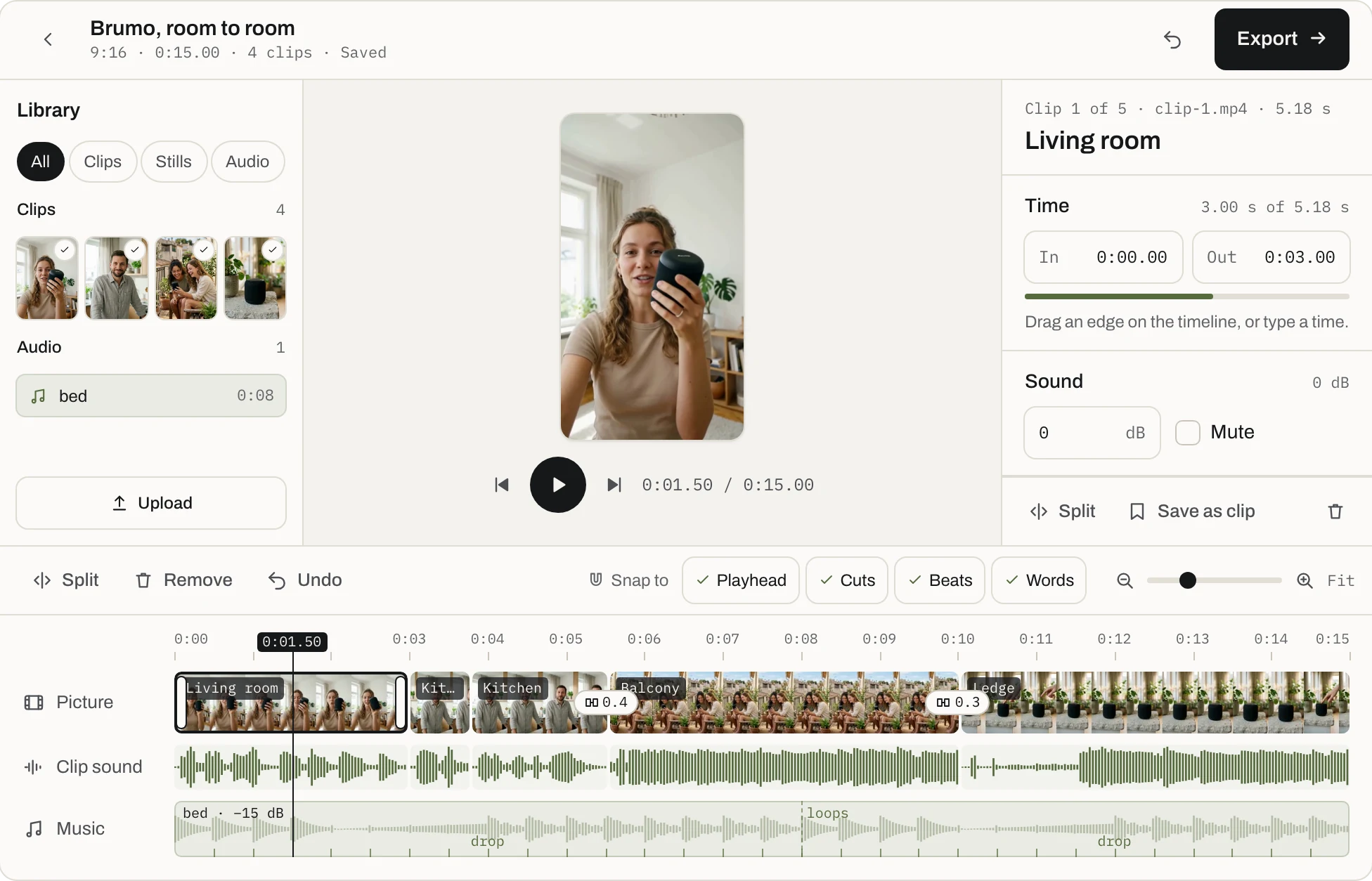1372x881 pixels.
Task: Toggle Playhead snapping
Action: 741,580
